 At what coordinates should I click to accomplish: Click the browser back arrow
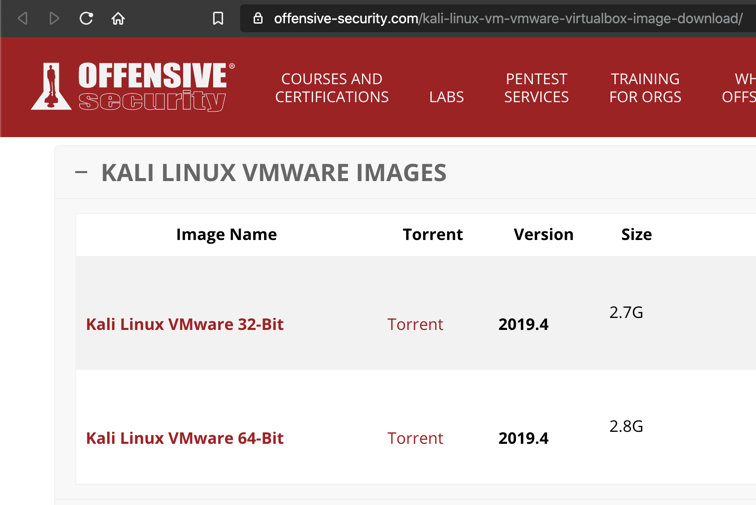click(x=23, y=18)
